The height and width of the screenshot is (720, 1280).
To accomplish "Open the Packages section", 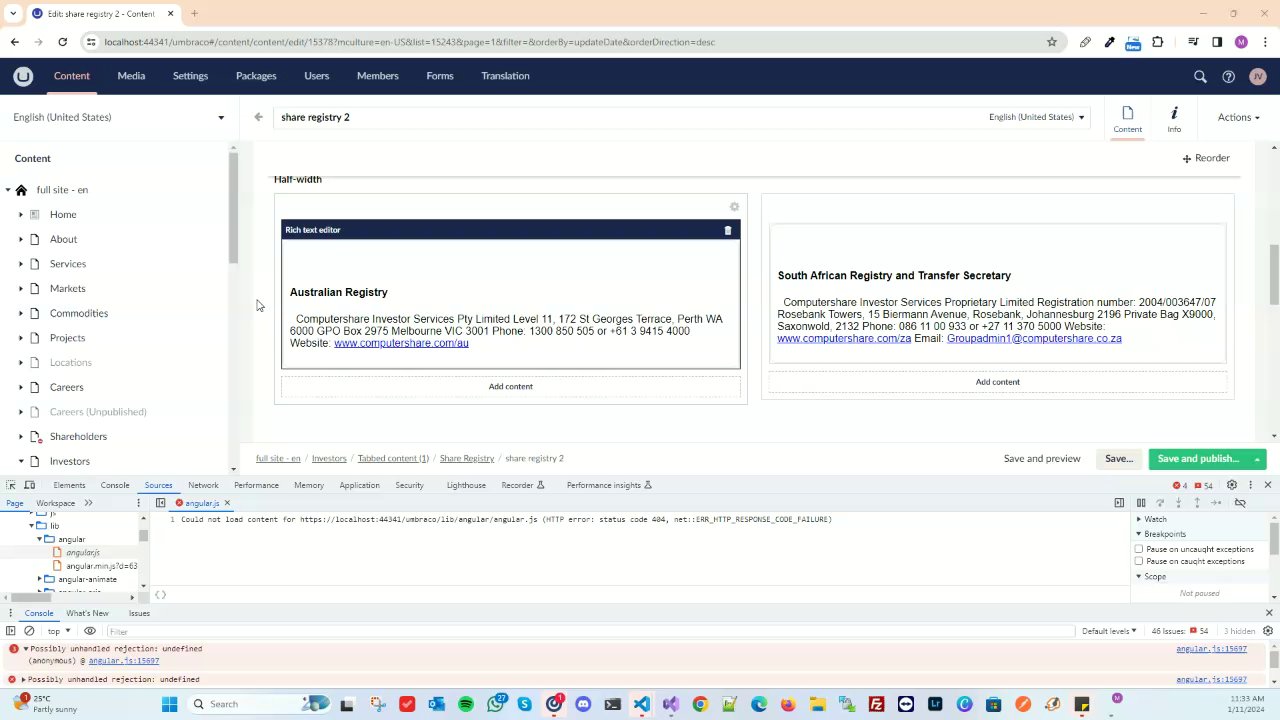I will tap(256, 76).
